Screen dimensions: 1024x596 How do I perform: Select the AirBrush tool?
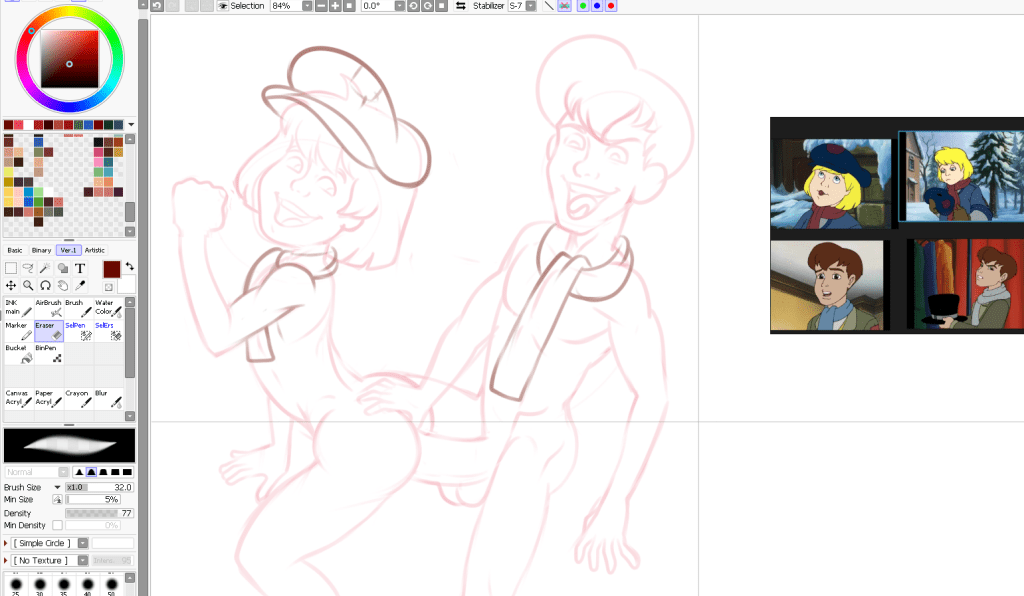48,307
